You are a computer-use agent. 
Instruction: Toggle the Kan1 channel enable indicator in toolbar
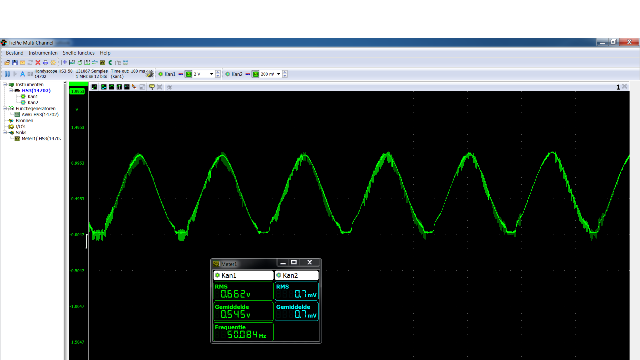[x=160, y=74]
